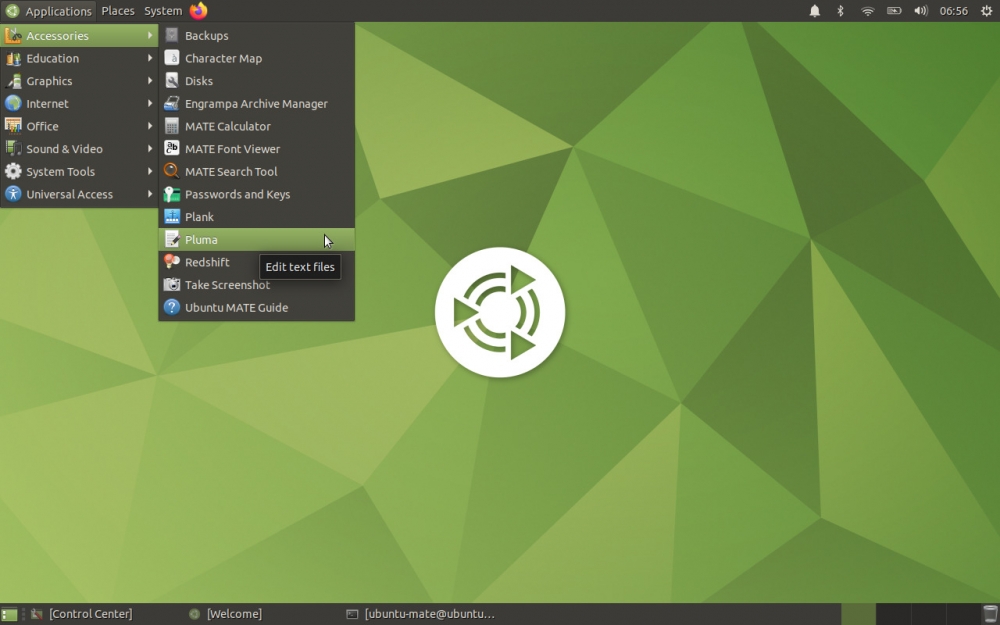Open MATE Font Viewer icon
Viewport: 1000px width, 625px height.
pos(172,149)
